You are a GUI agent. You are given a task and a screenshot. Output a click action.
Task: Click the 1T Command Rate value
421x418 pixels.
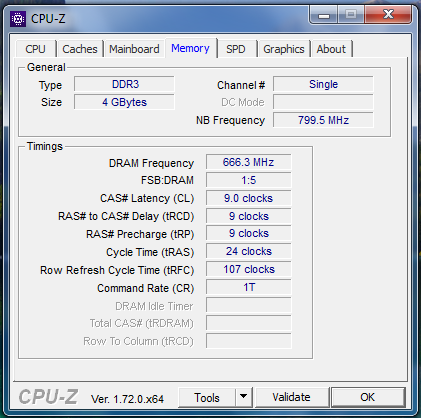click(x=249, y=287)
